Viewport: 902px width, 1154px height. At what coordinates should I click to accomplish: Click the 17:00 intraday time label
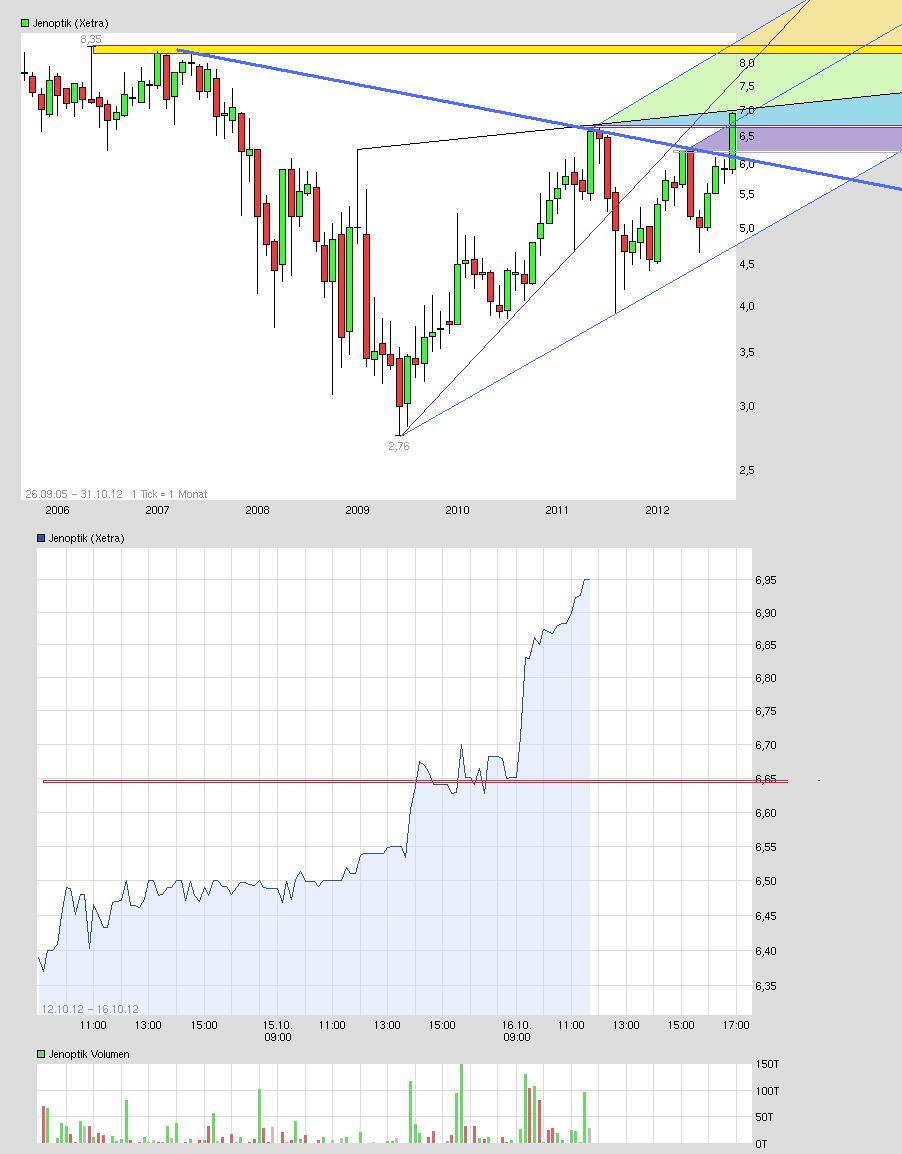point(736,1025)
